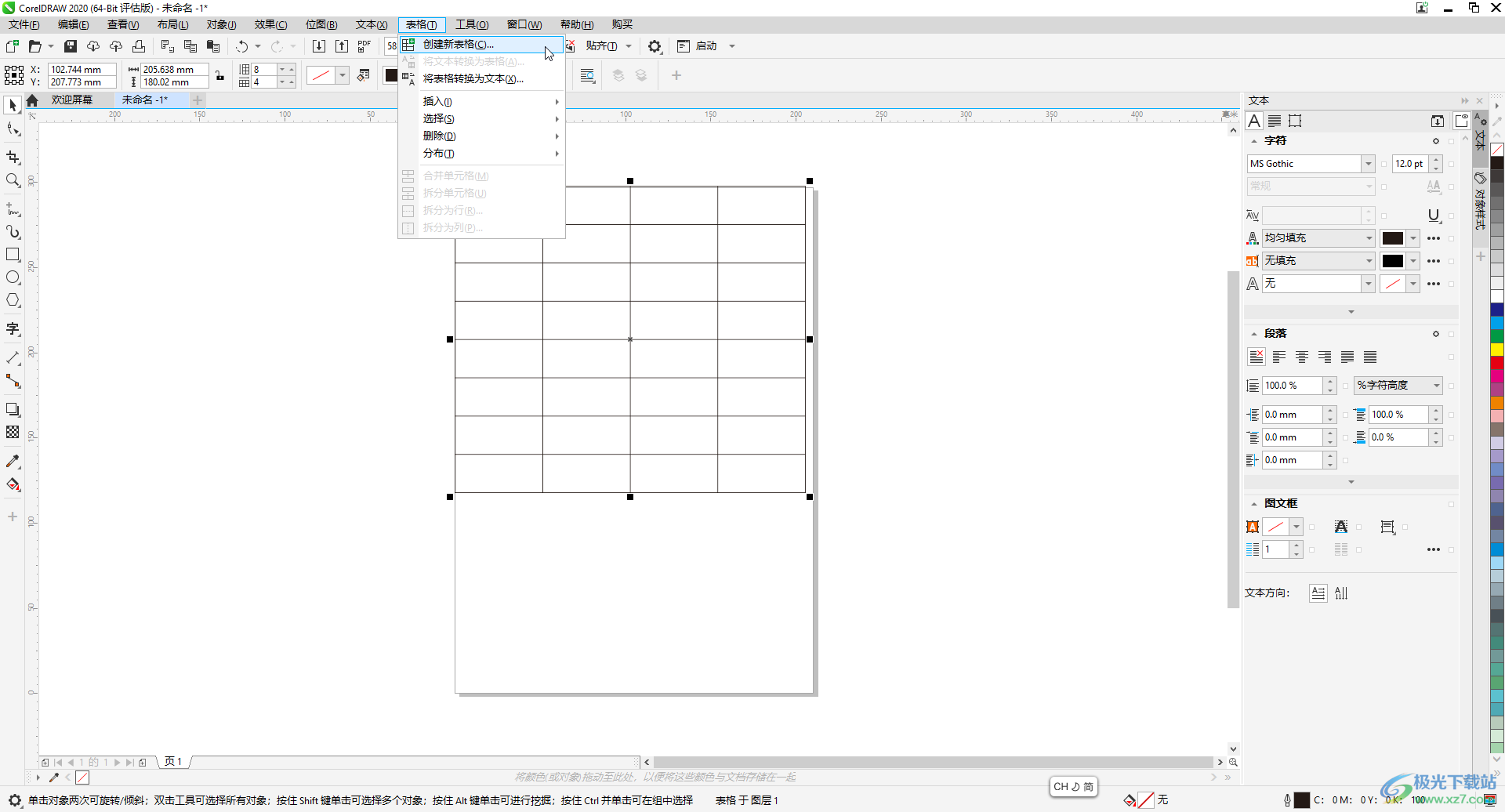1505x812 pixels.
Task: Pick the yellow palette swatch
Action: [1497, 350]
